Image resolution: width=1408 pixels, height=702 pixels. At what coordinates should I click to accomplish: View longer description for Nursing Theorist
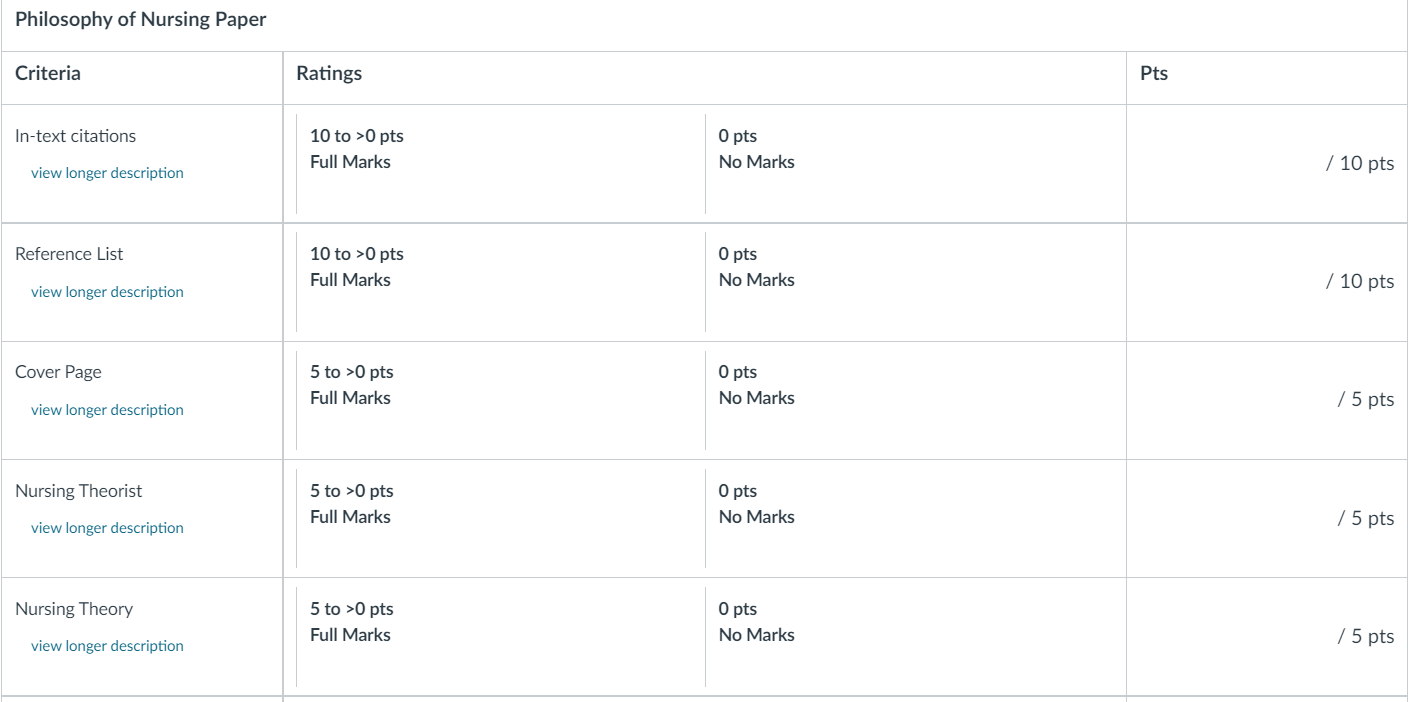107,528
